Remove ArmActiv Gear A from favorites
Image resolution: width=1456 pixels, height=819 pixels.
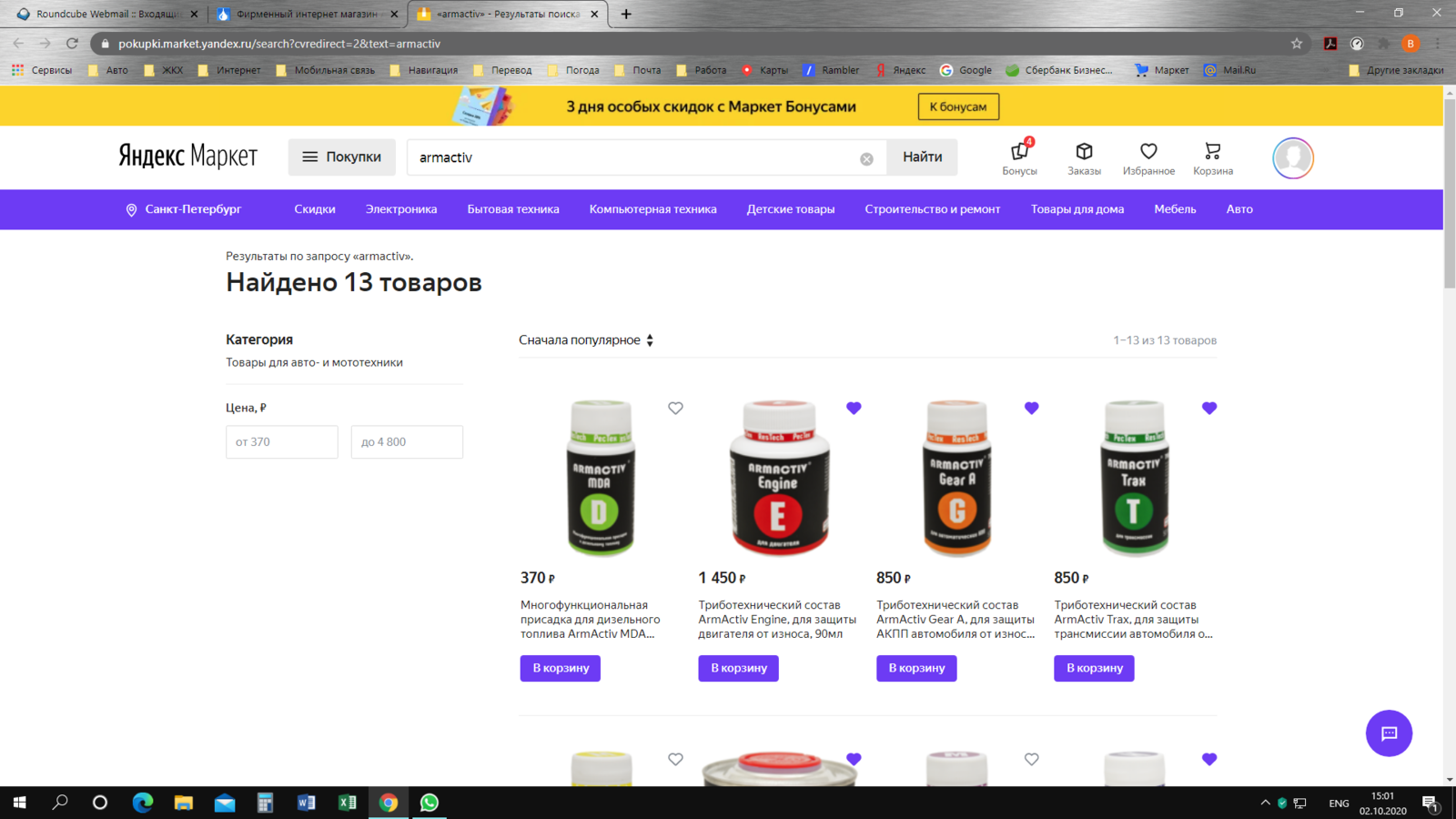pos(1031,409)
